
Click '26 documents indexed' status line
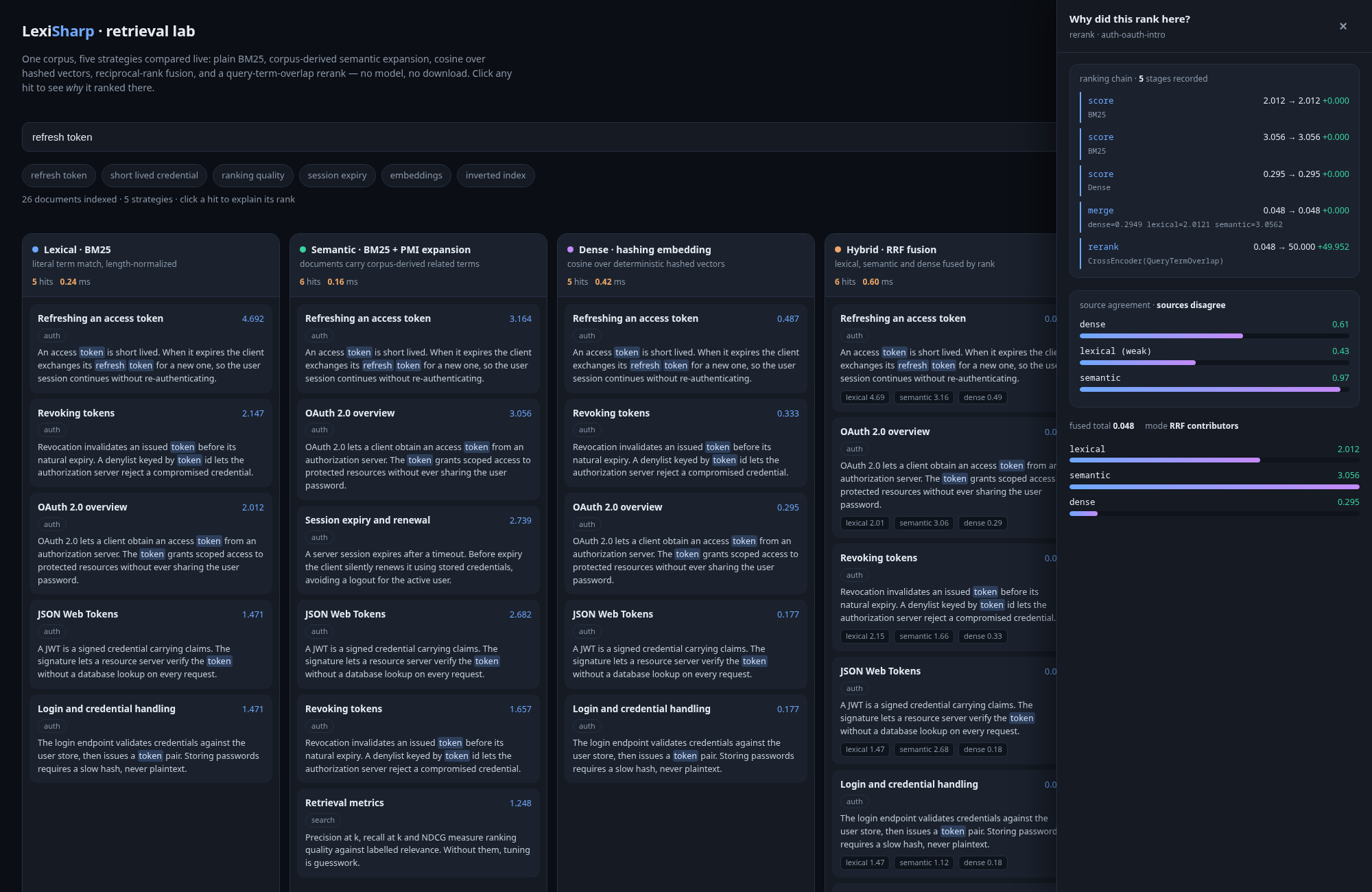point(158,200)
